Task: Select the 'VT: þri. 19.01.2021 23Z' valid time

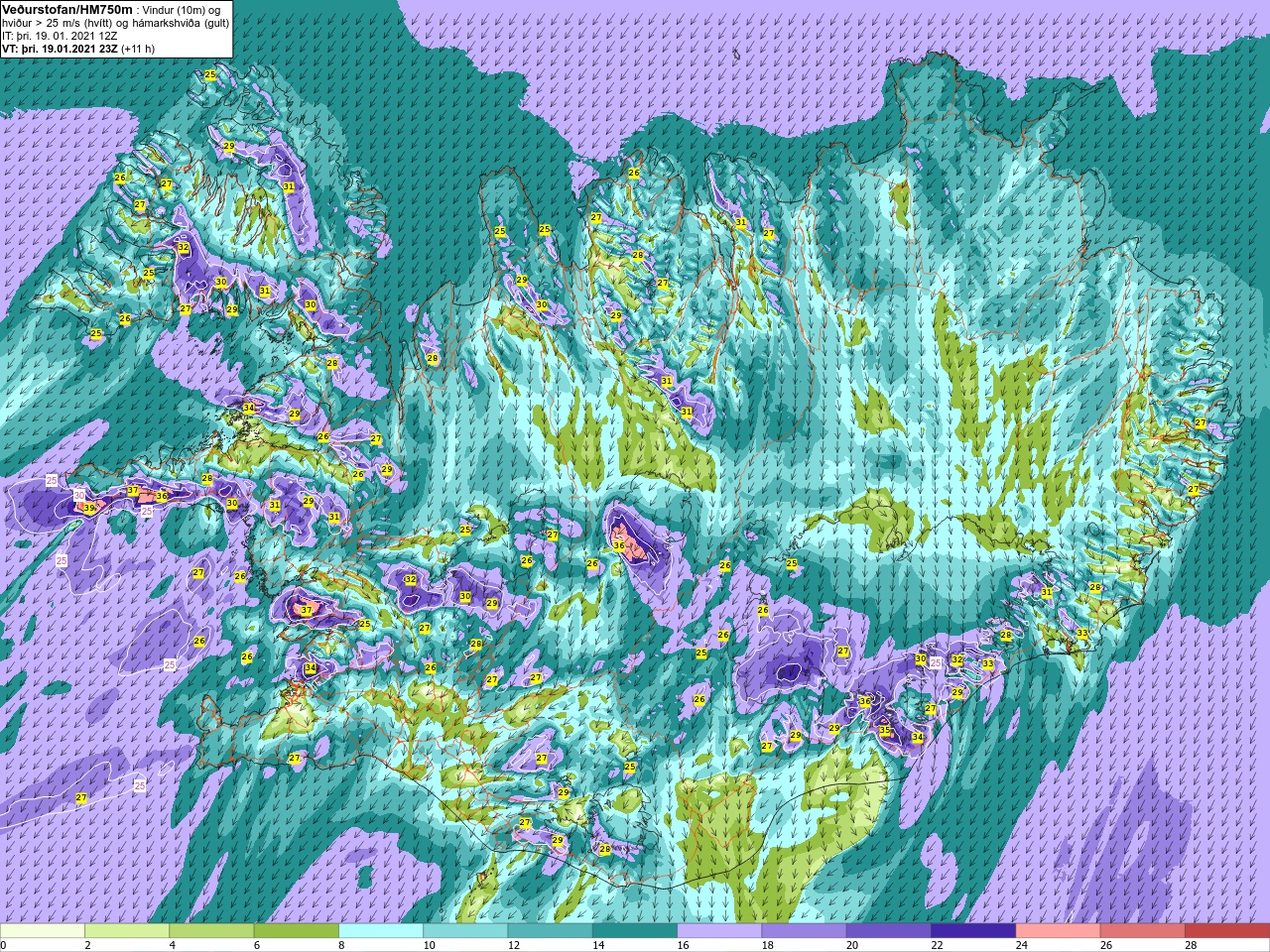Action: [x=60, y=48]
